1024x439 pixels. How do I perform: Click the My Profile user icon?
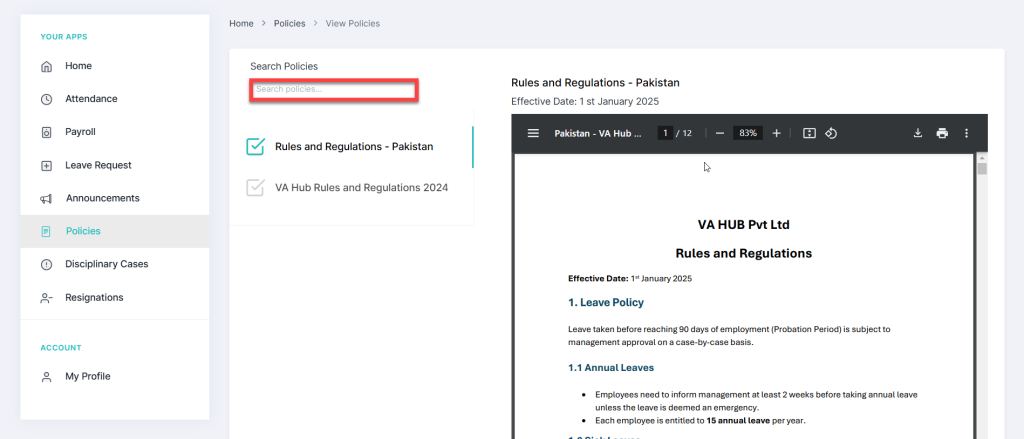46,377
